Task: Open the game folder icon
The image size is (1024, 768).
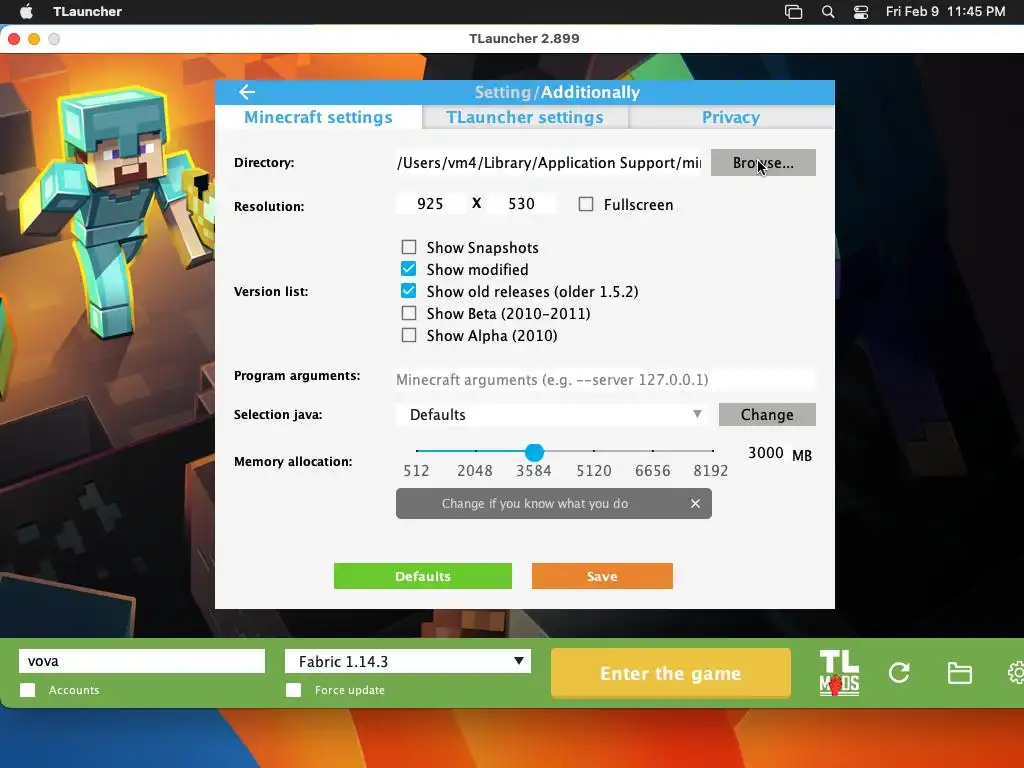Action: [x=959, y=673]
